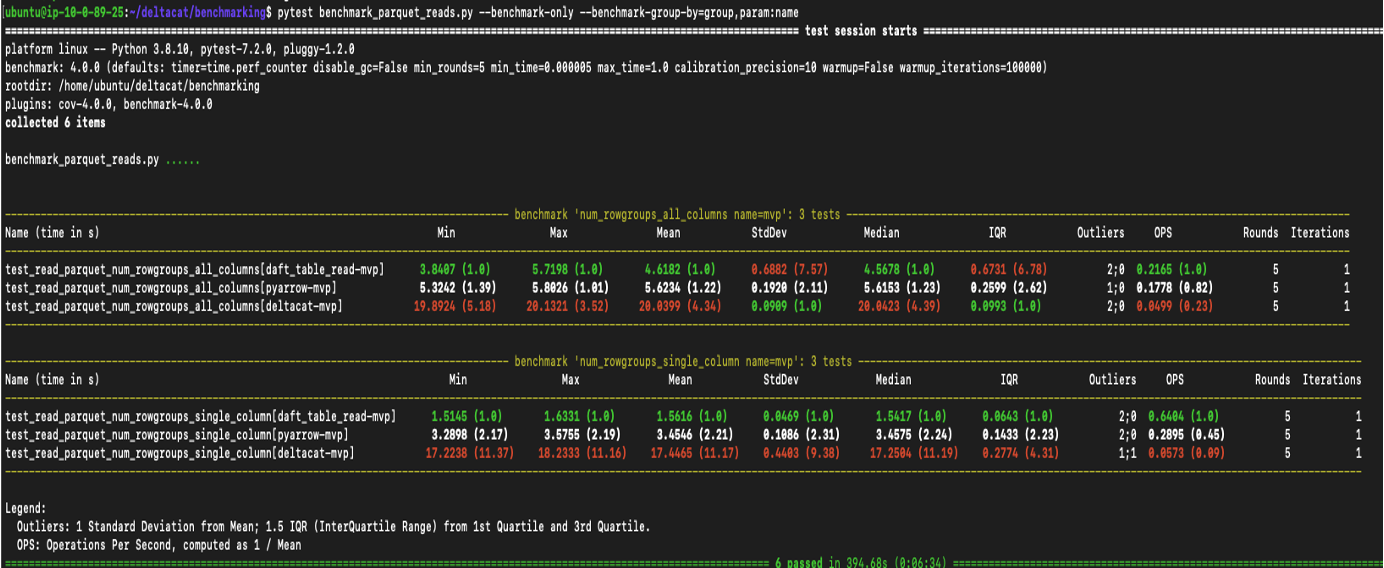Click 'Name (time in s)' header in single_column table
The width and height of the screenshot is (1384, 568).
(x=52, y=380)
